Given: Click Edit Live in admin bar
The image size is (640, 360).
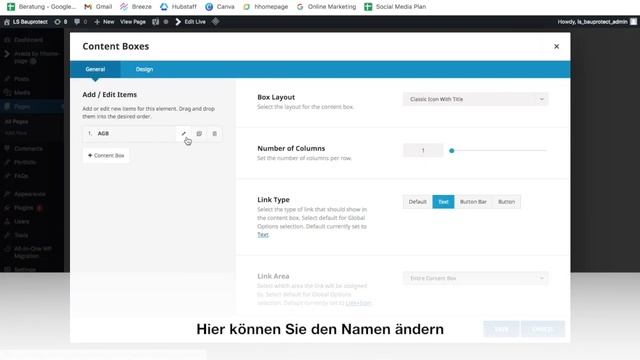Looking at the screenshot, I should pyautogui.click(x=191, y=22).
